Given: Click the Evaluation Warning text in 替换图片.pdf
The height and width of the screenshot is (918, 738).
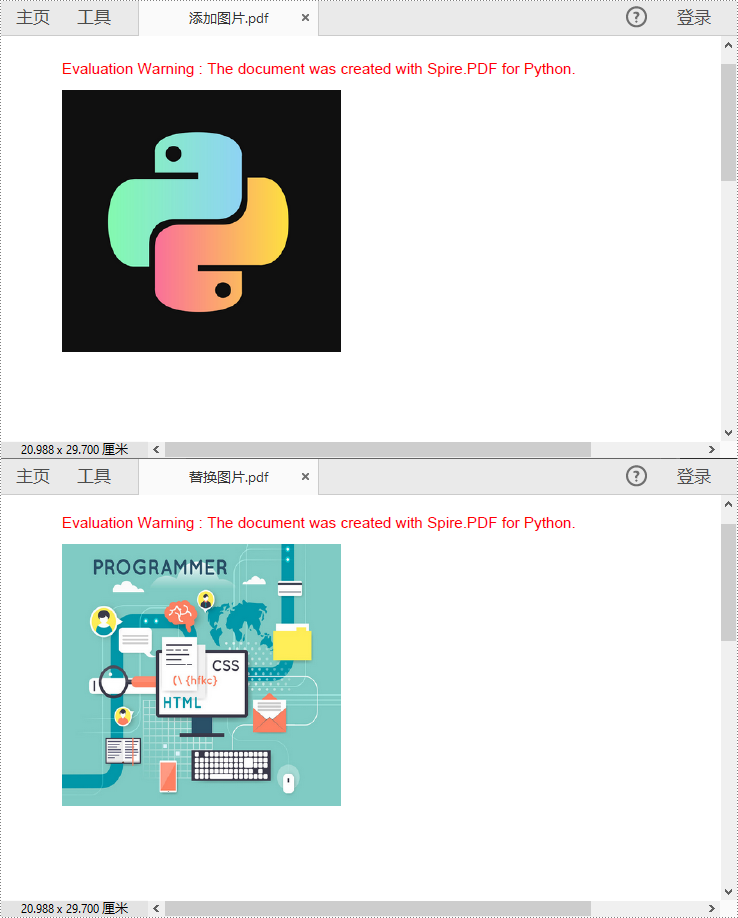Looking at the screenshot, I should coord(318,523).
